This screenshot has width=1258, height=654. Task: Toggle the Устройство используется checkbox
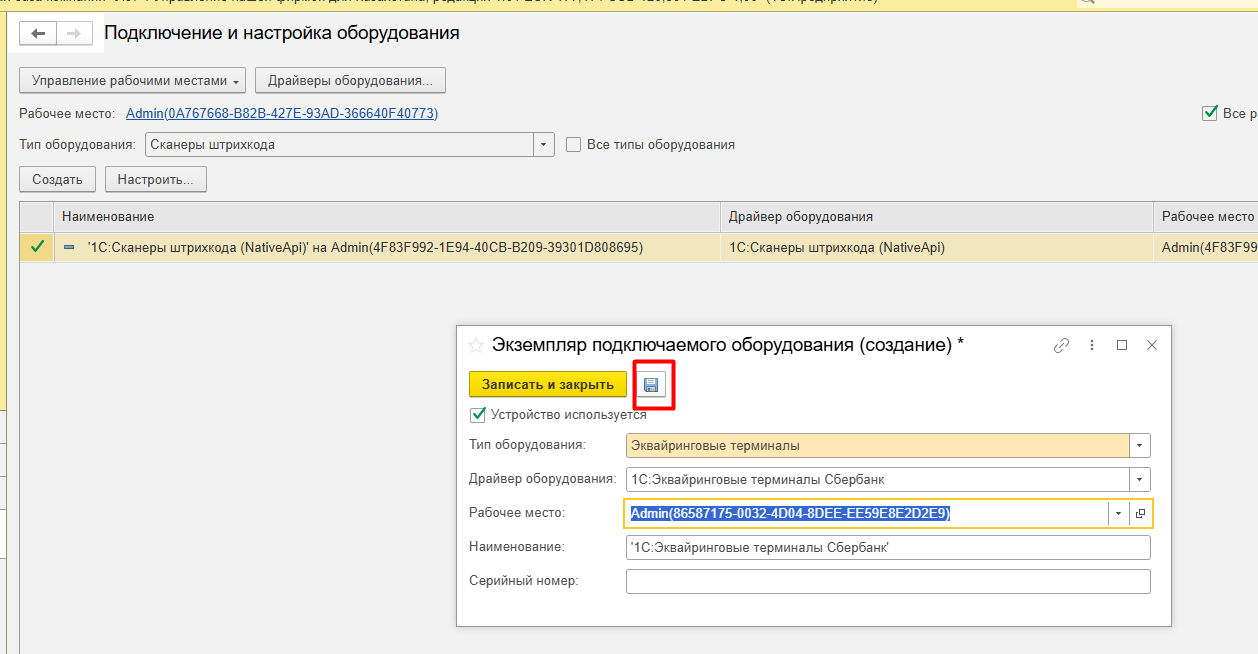coord(478,415)
